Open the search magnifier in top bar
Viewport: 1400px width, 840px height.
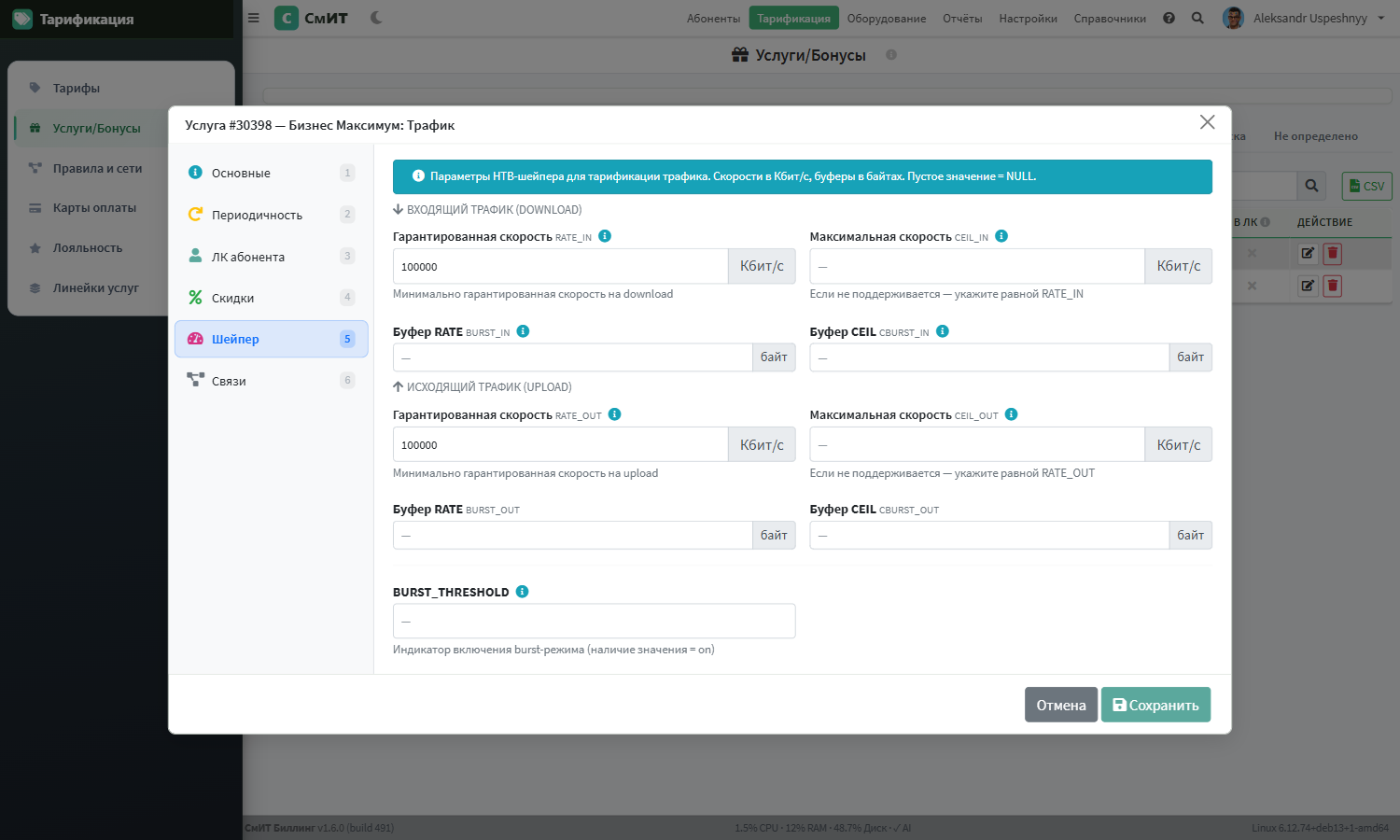point(1197,18)
